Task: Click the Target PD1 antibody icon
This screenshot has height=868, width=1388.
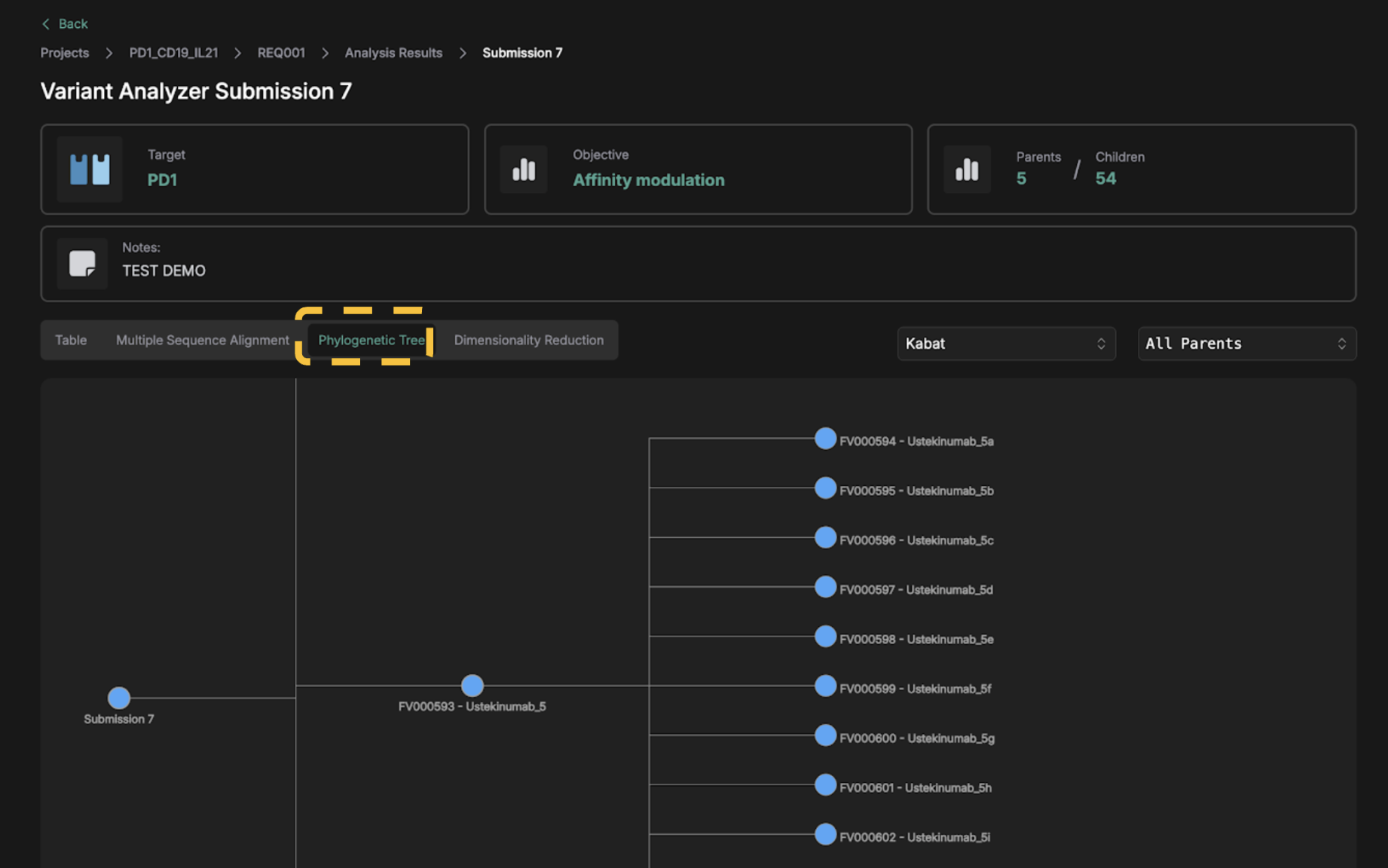Action: pyautogui.click(x=90, y=170)
